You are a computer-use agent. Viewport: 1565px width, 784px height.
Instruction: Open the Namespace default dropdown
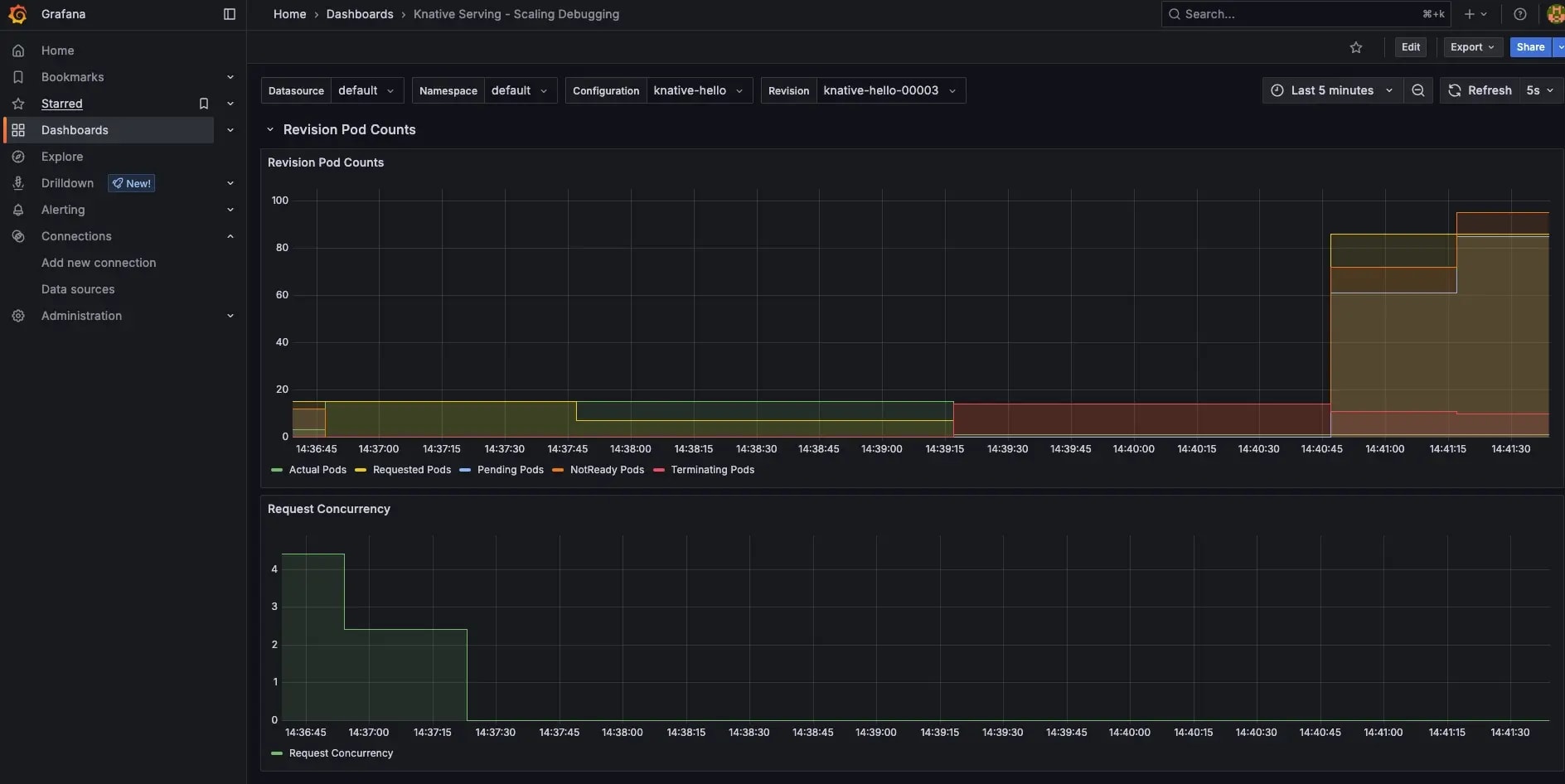[521, 90]
